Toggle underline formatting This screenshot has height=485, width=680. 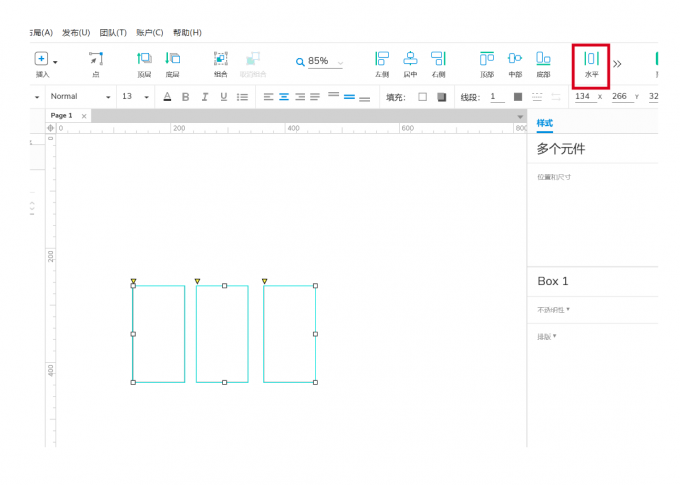pyautogui.click(x=224, y=97)
